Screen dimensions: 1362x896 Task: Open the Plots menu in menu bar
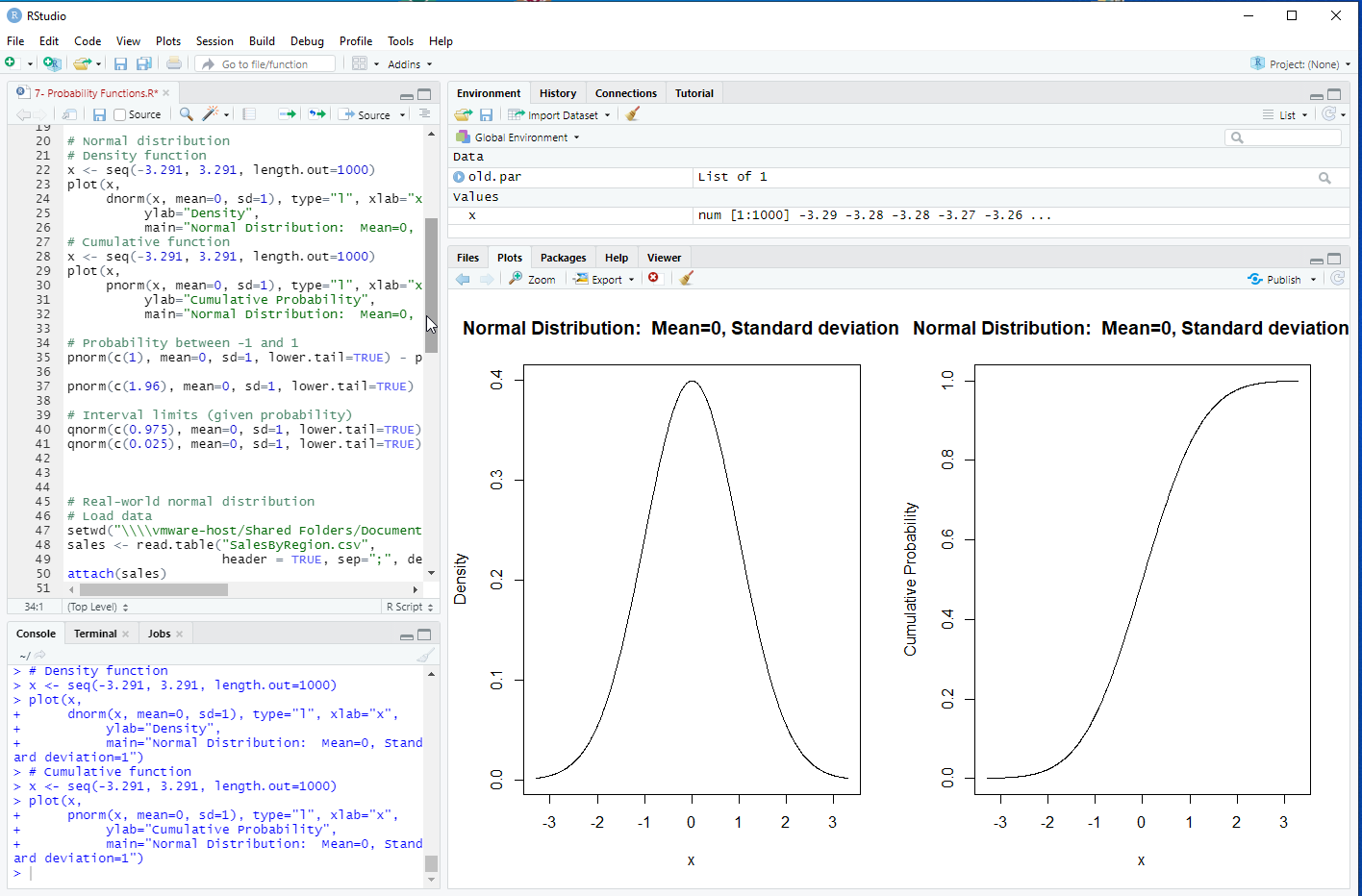pos(168,41)
